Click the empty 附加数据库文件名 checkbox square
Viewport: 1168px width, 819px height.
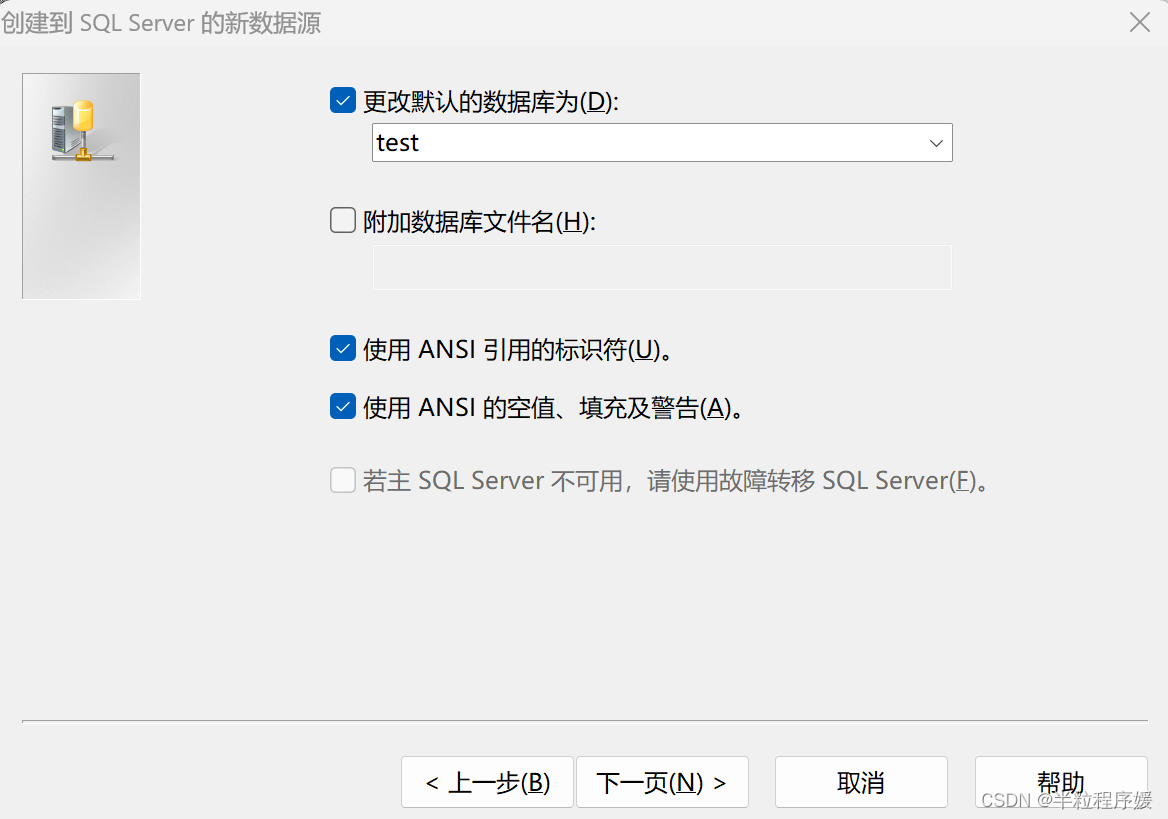[x=343, y=219]
